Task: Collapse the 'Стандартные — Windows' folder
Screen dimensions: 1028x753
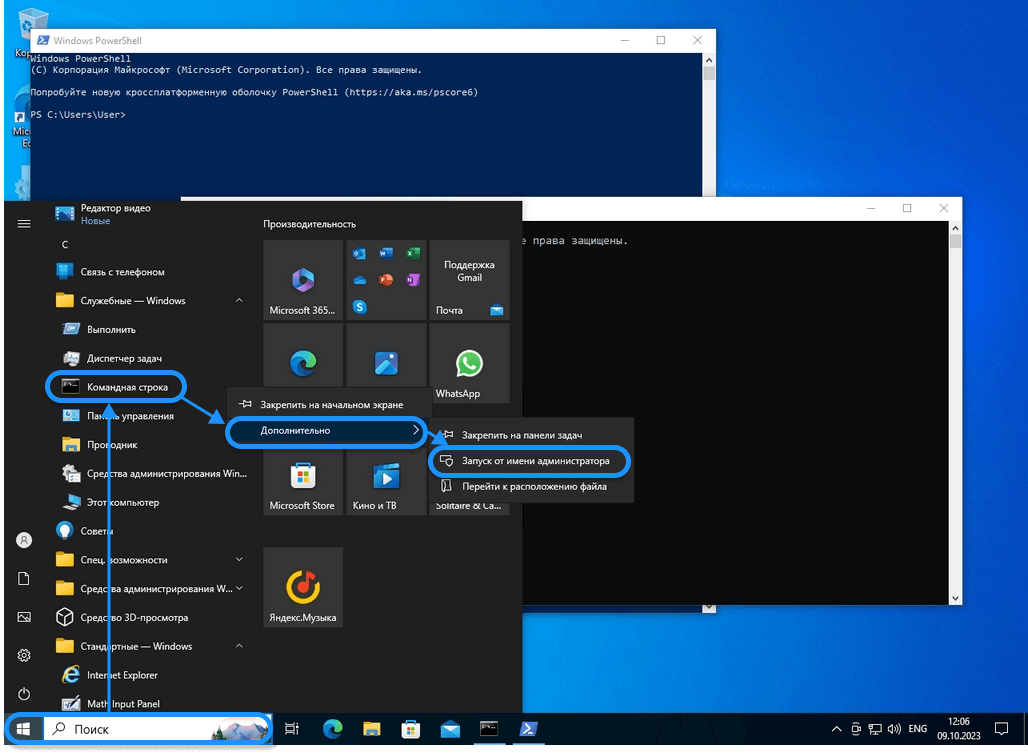Action: coord(239,646)
